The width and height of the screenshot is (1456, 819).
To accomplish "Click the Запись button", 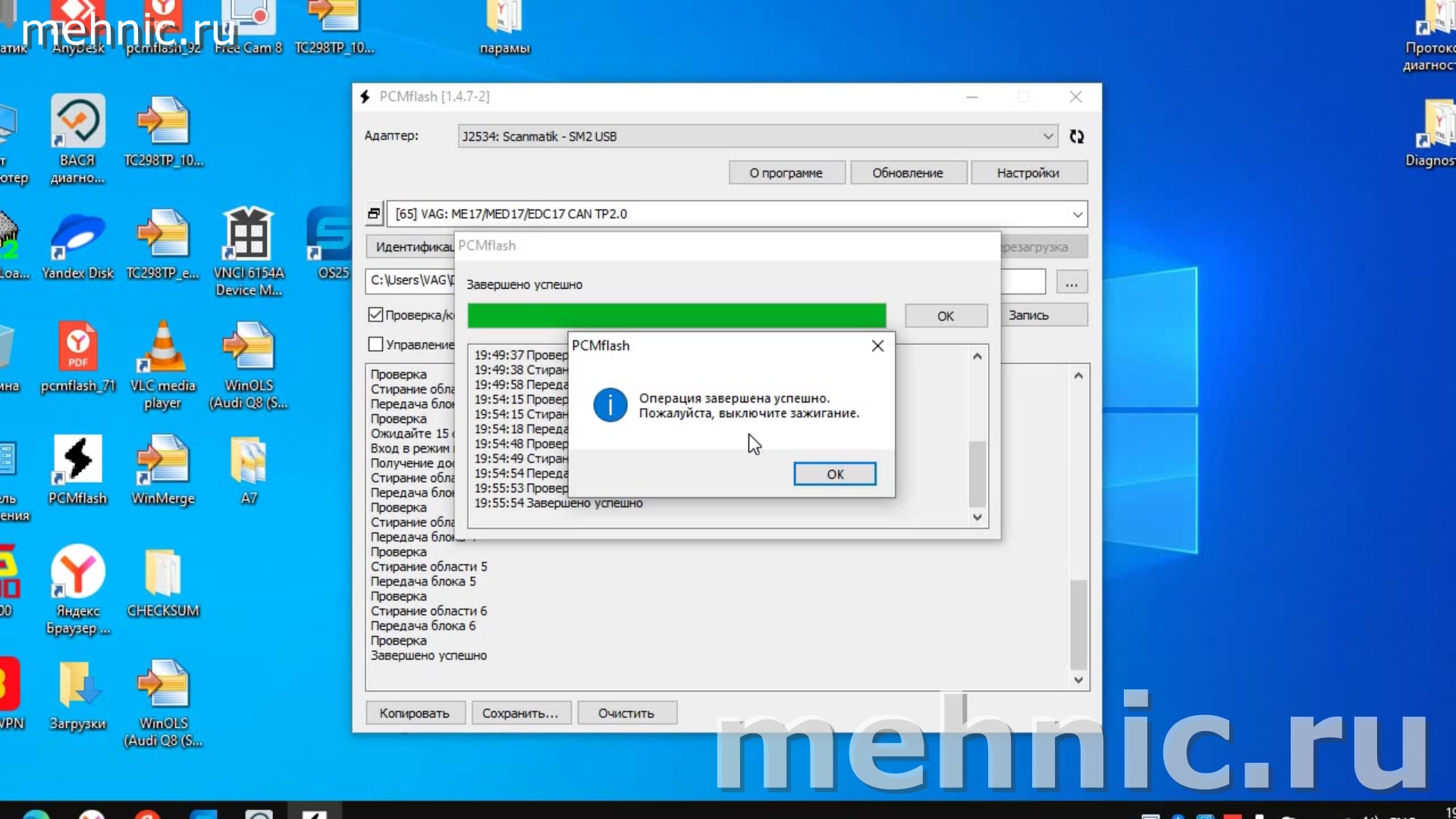I will tap(1044, 315).
